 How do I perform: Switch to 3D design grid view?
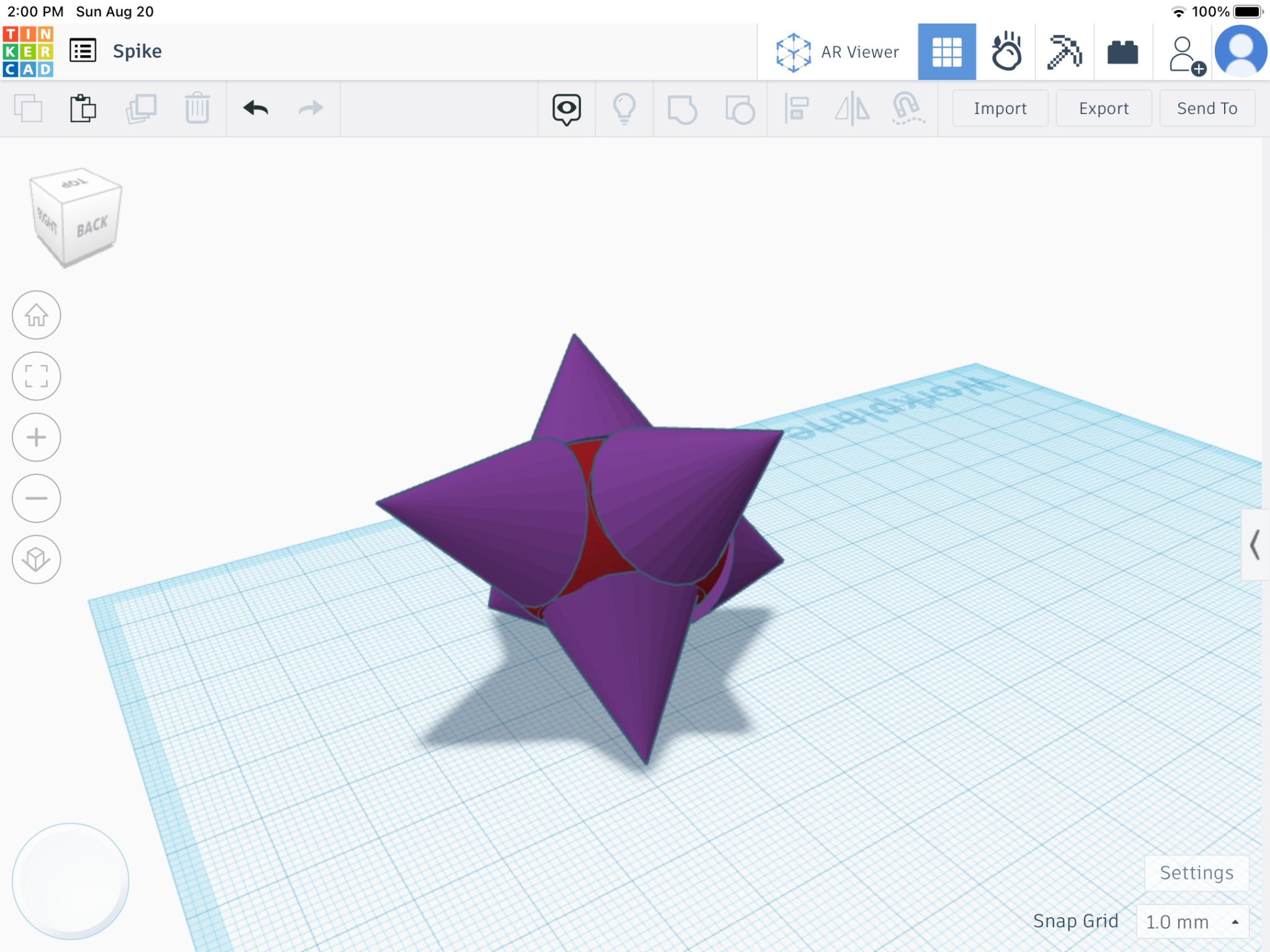click(946, 52)
